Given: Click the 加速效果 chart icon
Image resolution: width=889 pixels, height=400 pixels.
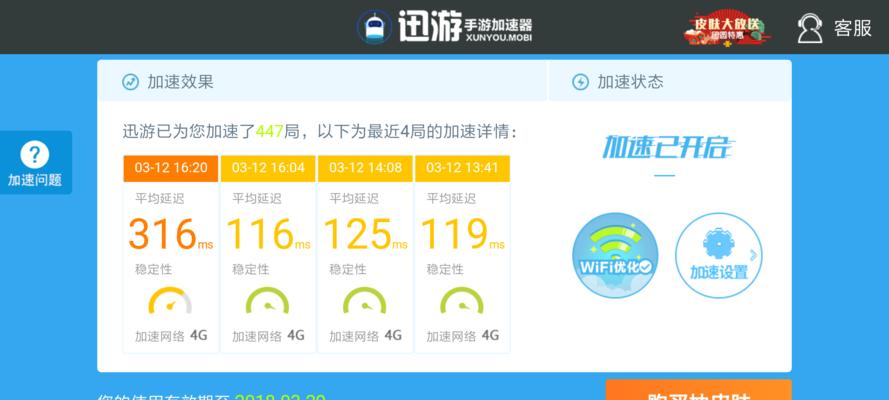Looking at the screenshot, I should click(x=130, y=82).
